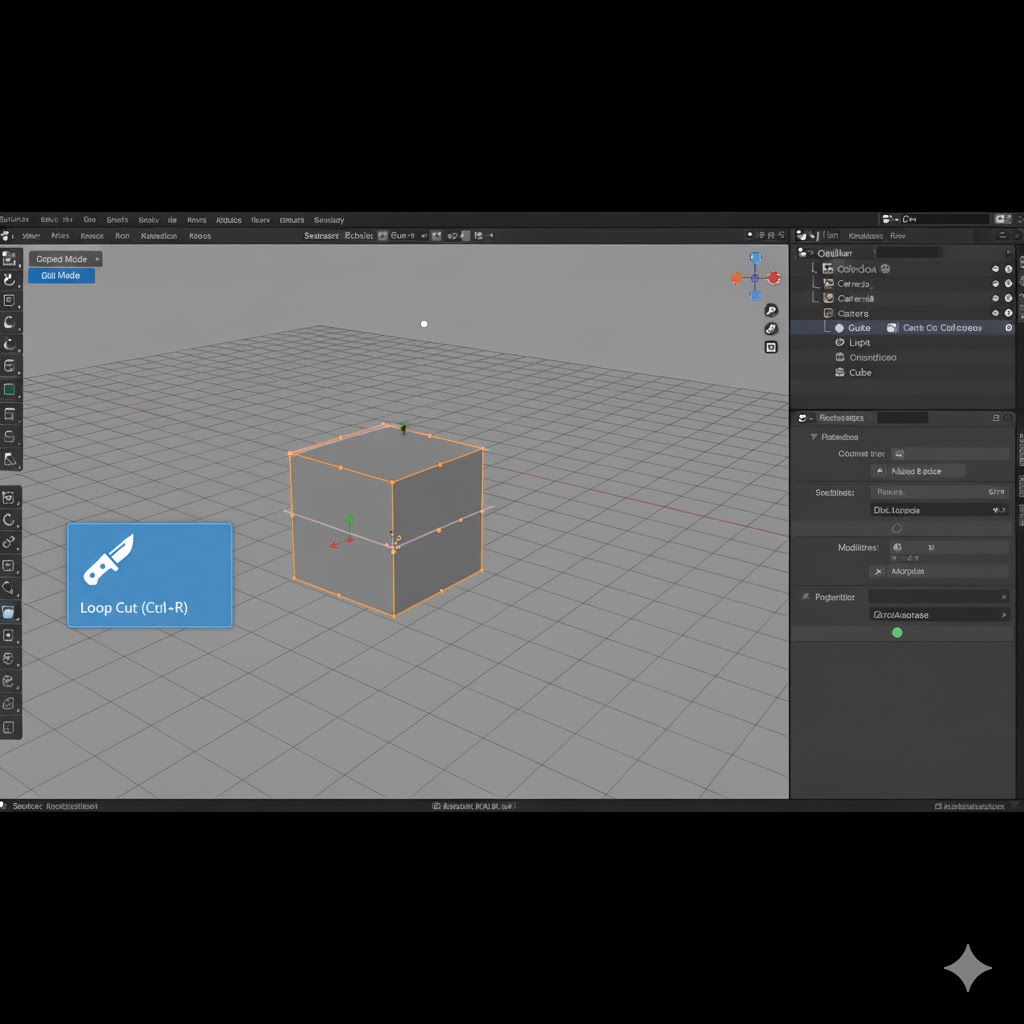Image resolution: width=1024 pixels, height=1024 pixels.
Task: Activate the zoom magnifier in the viewport sidebar
Action: (771, 311)
